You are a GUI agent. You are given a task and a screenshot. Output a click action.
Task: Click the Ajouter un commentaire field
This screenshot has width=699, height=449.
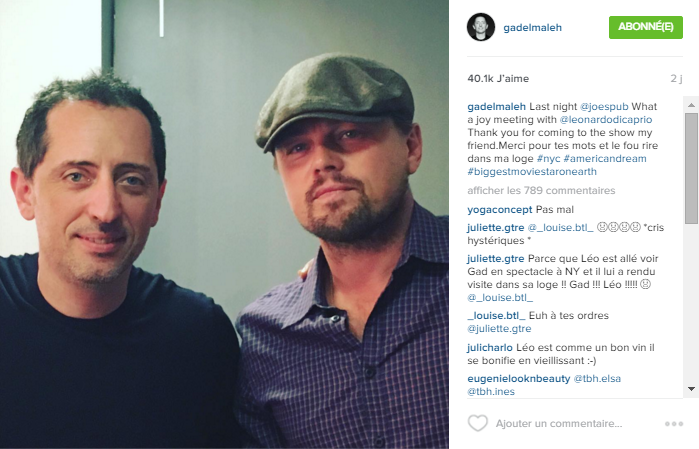[559, 424]
